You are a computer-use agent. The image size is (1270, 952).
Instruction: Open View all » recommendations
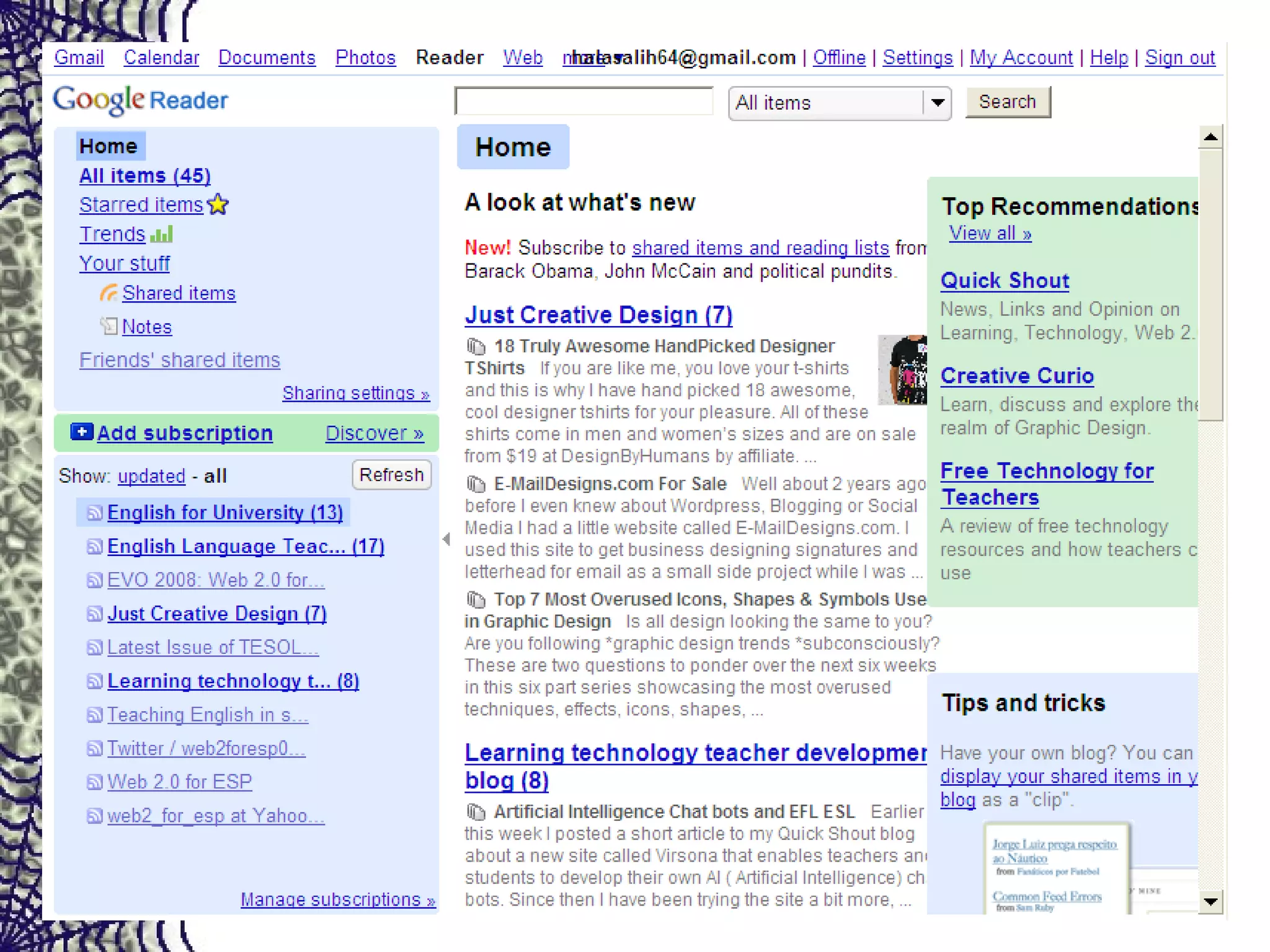click(990, 233)
